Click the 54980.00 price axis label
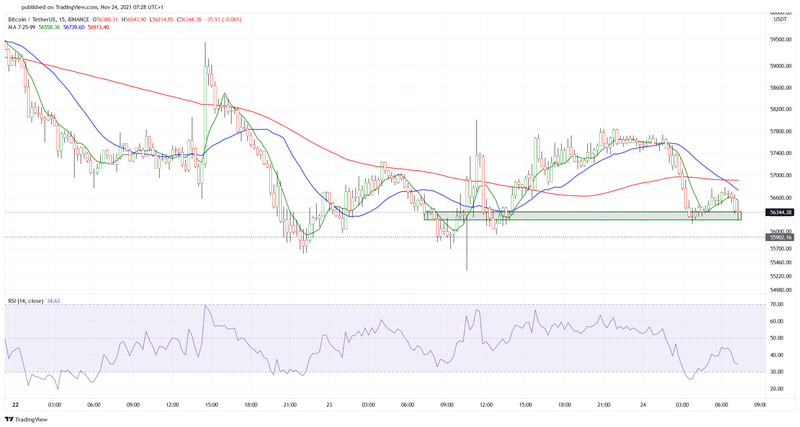800x427 pixels. click(x=782, y=290)
